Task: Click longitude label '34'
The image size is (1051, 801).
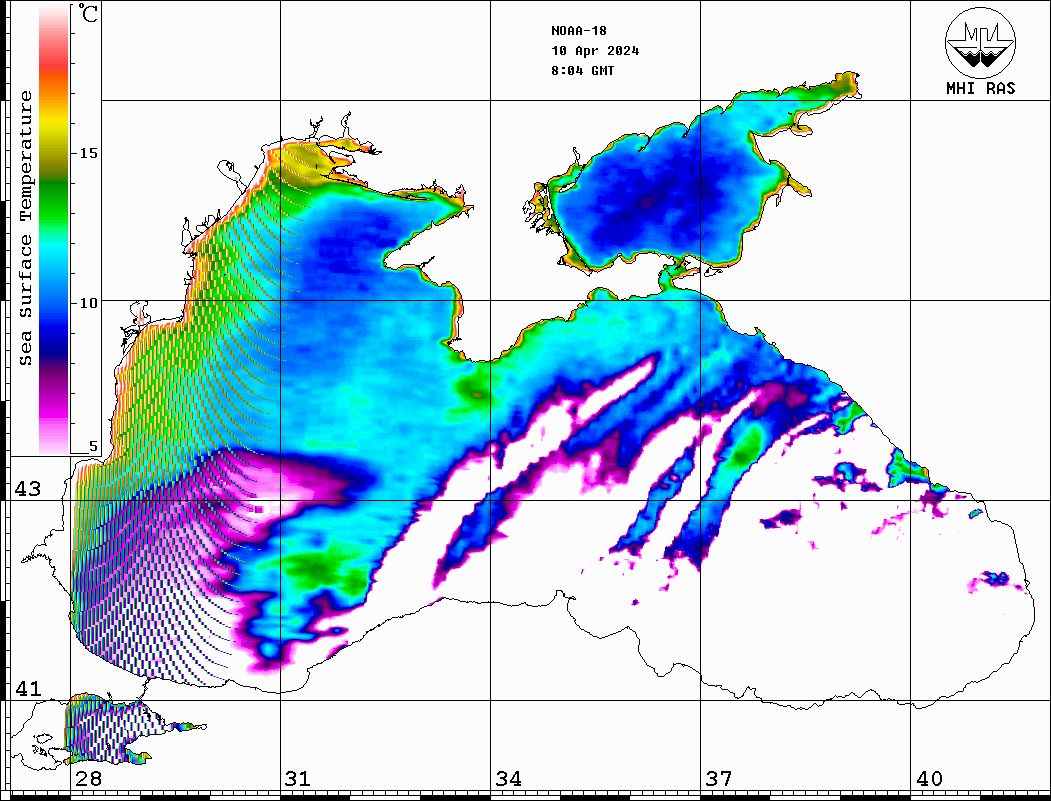Action: pos(508,778)
